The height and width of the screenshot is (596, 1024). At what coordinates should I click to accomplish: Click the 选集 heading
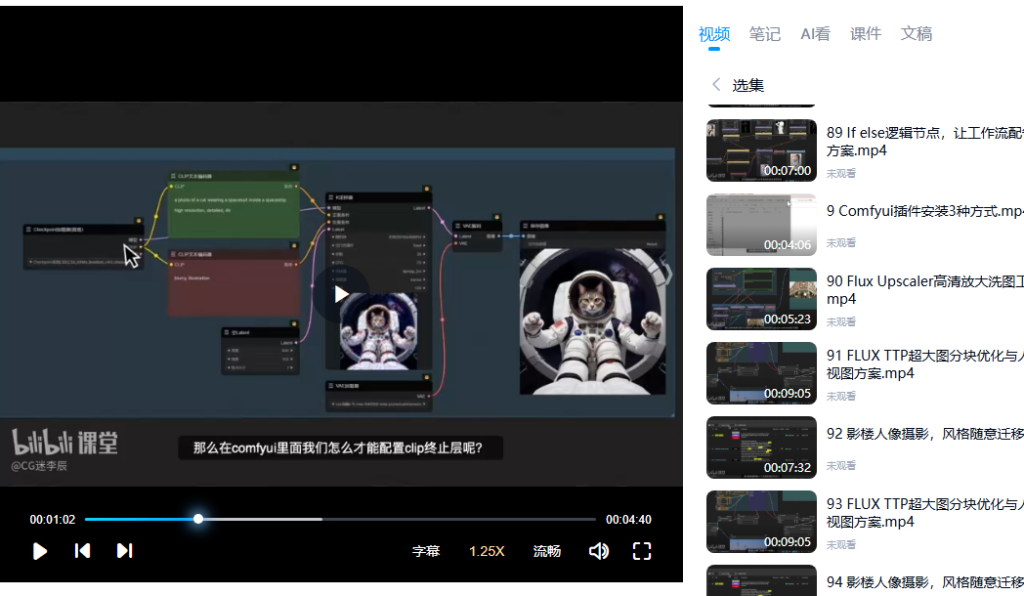748,86
